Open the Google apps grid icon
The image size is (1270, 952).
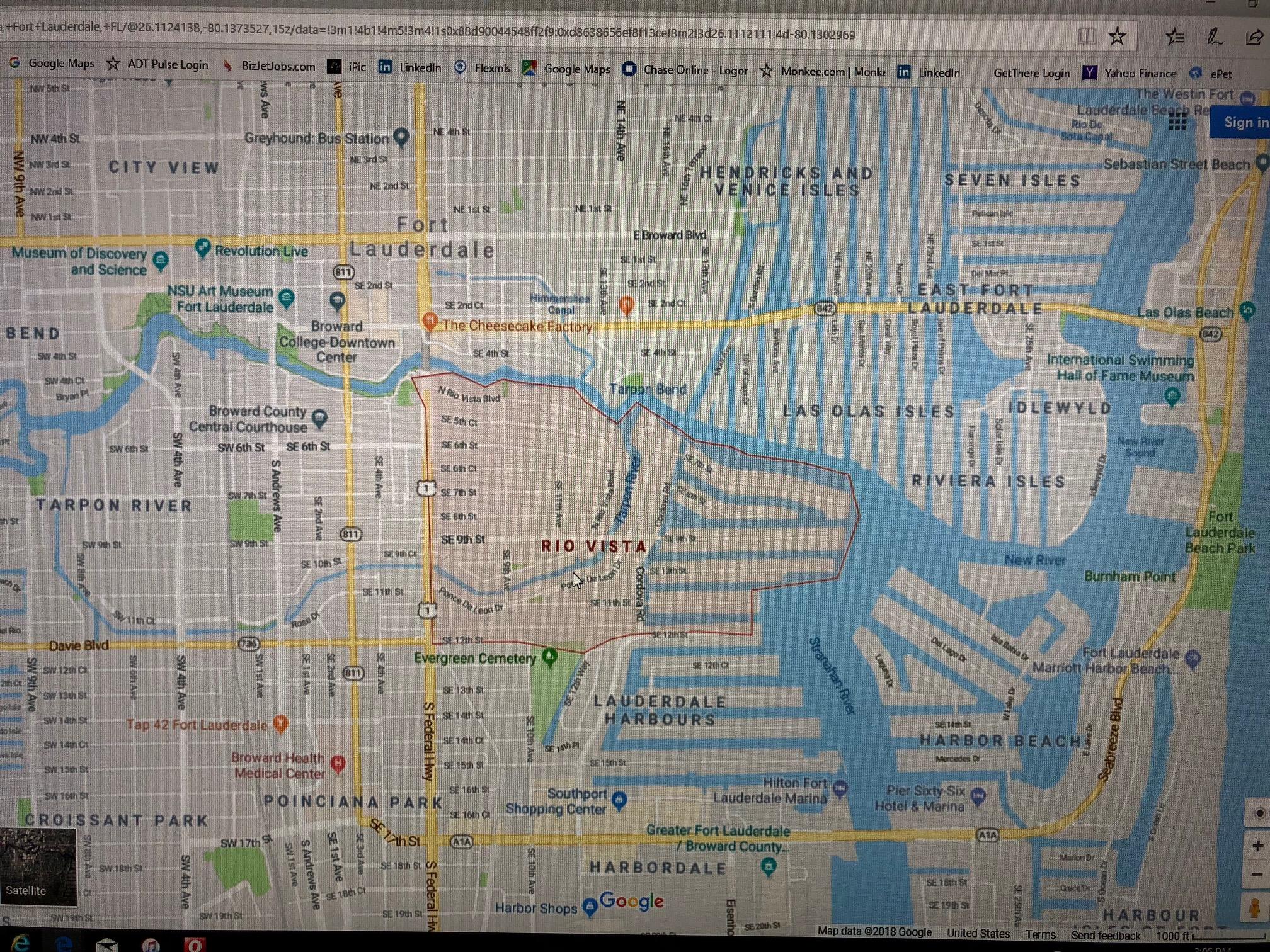coord(1177,122)
